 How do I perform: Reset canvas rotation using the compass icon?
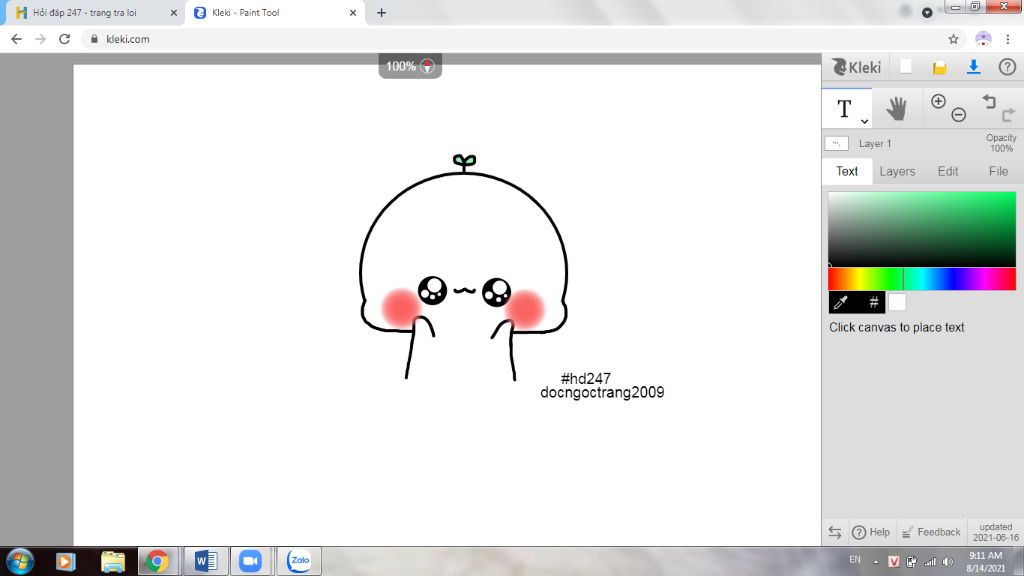point(427,66)
